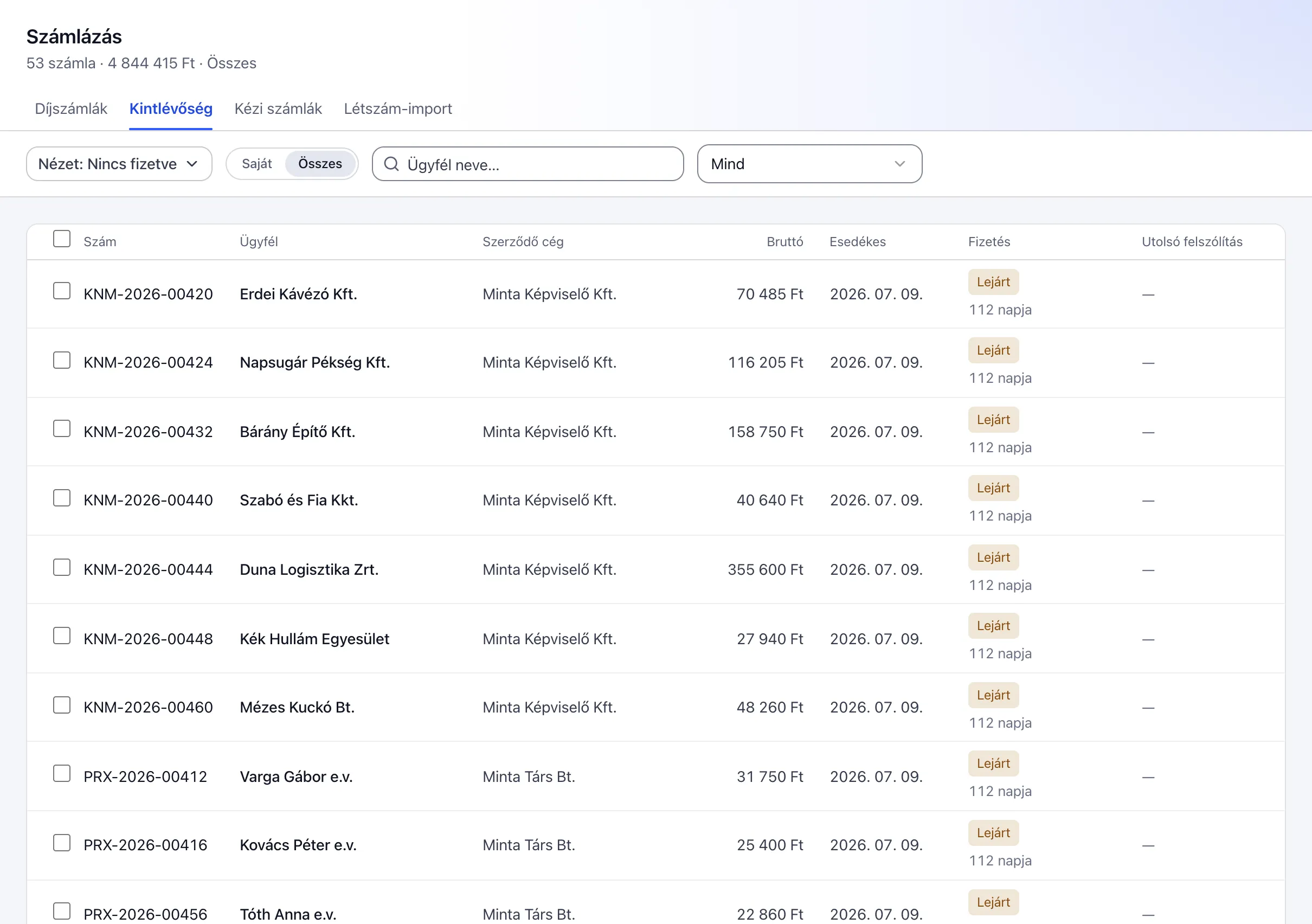Check the box for KNM-2026-00440
The image size is (1312, 924).
(x=62, y=498)
